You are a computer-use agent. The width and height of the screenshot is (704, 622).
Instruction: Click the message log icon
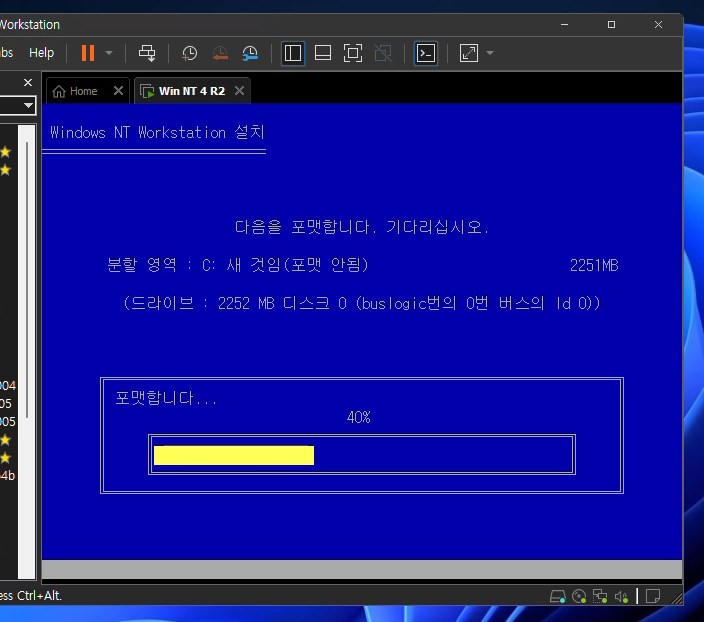(x=652, y=596)
